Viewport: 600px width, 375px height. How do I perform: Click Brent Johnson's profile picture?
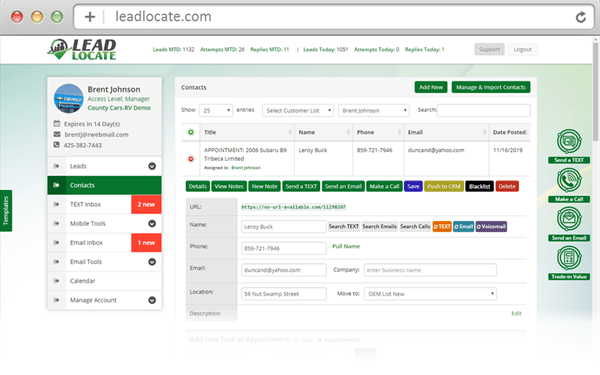click(68, 98)
